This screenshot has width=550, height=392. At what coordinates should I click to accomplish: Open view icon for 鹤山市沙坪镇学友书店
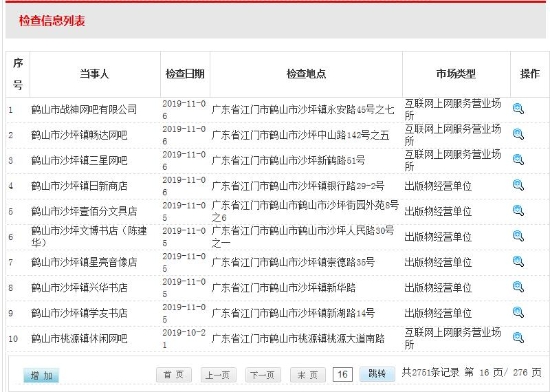click(518, 312)
